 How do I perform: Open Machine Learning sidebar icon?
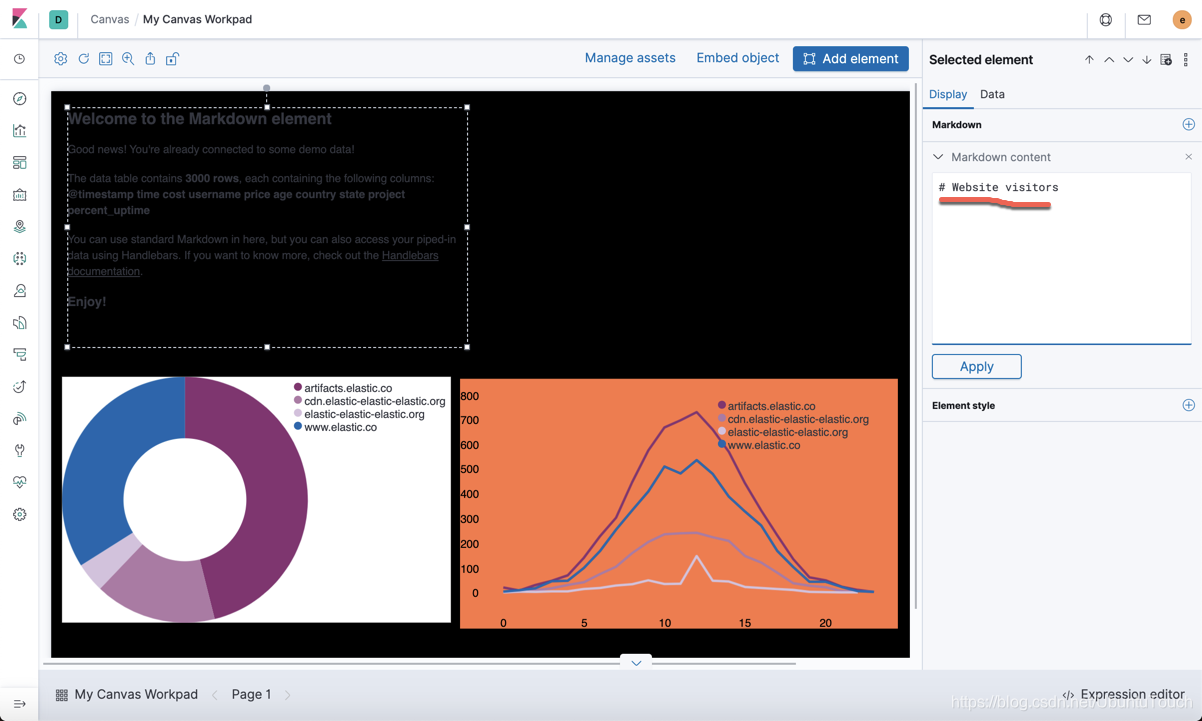19,259
